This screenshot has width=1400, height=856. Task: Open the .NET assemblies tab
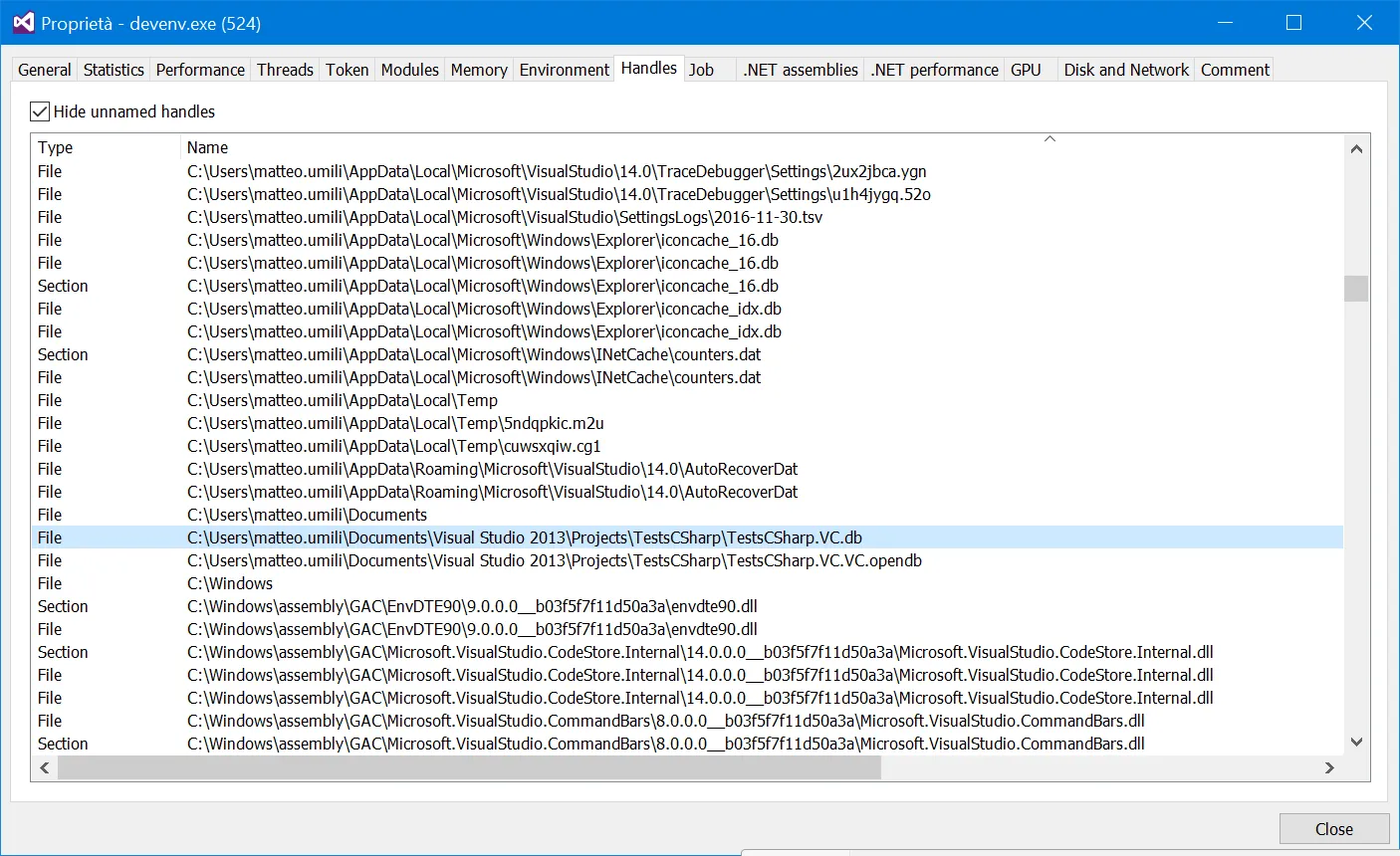pyautogui.click(x=801, y=70)
